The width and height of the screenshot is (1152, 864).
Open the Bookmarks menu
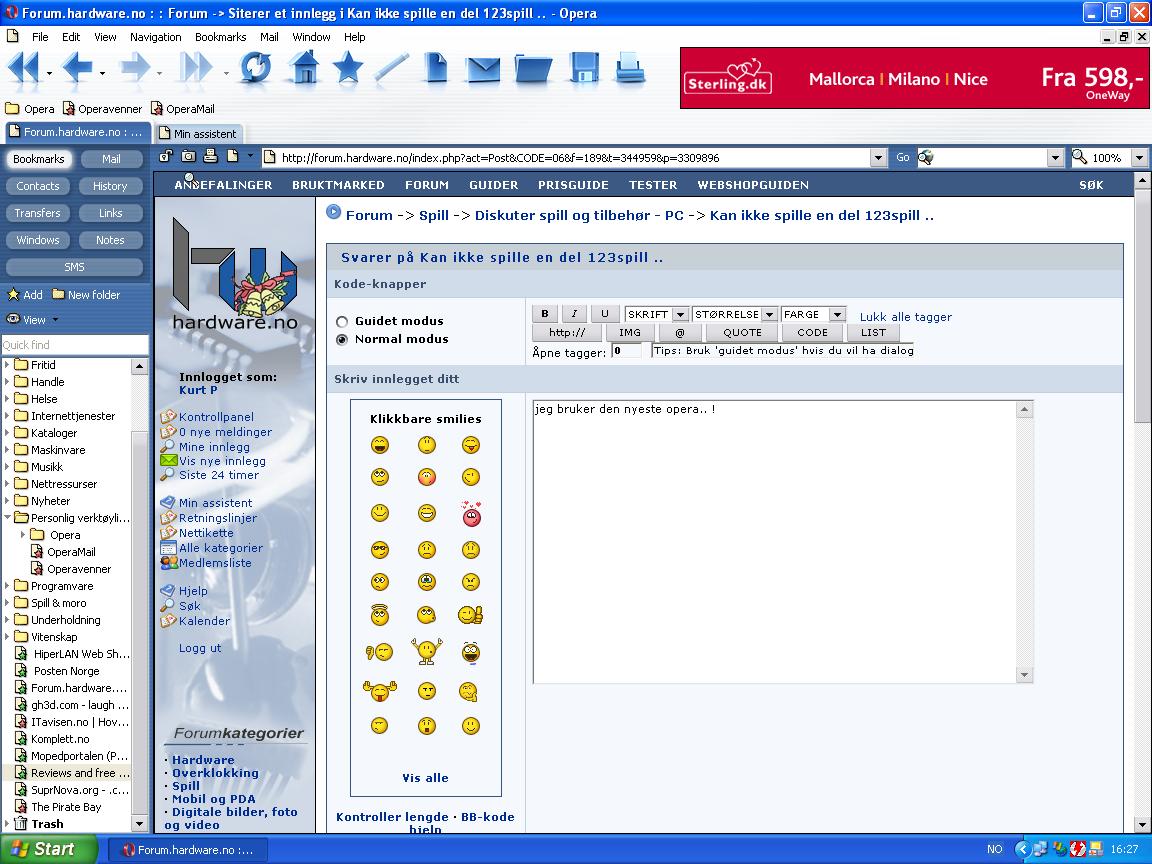(220, 37)
